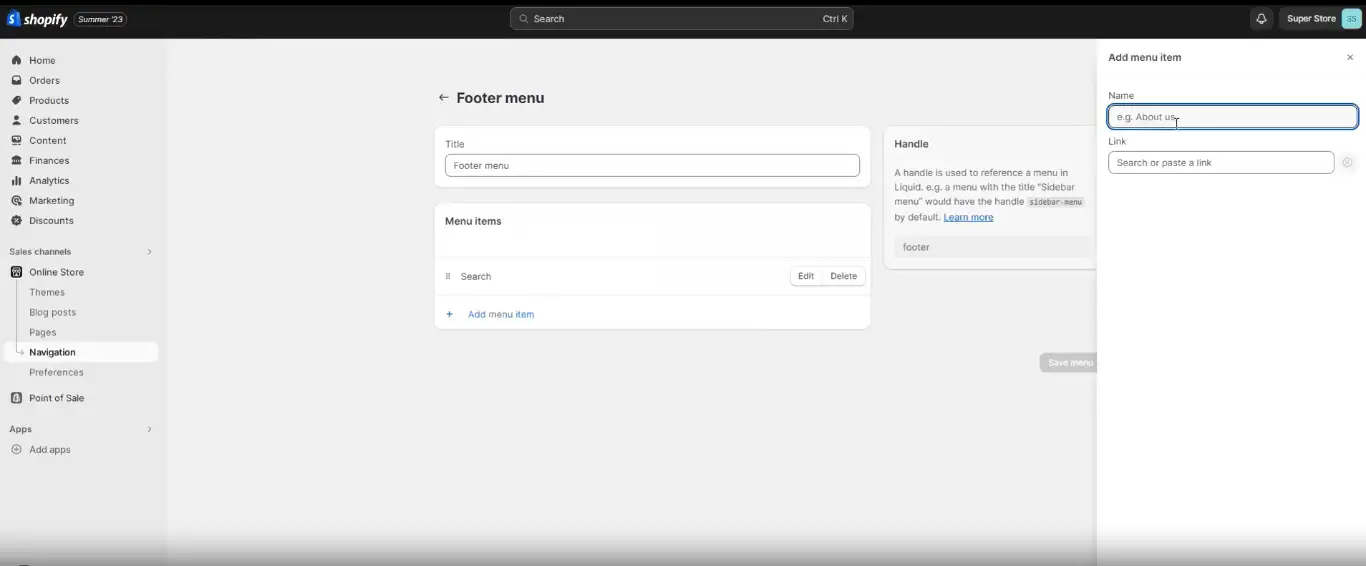This screenshot has height=566, width=1366.
Task: Open notifications bell icon
Action: tap(1261, 19)
